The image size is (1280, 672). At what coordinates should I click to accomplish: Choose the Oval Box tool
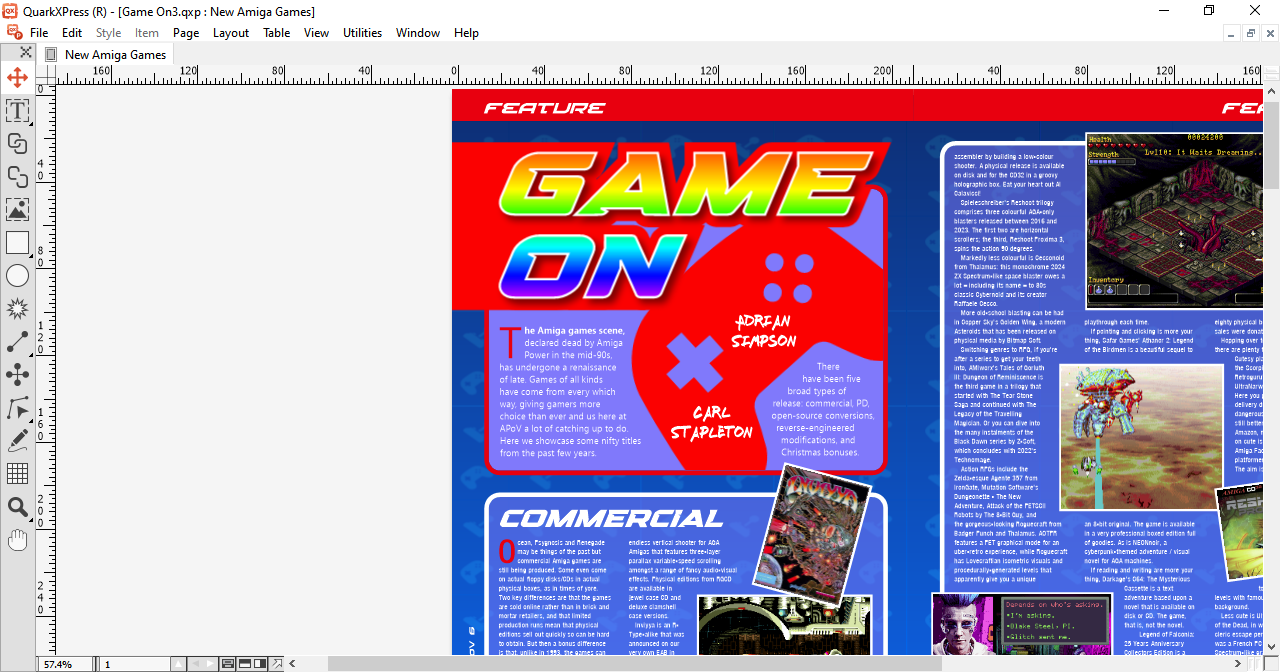(17, 275)
